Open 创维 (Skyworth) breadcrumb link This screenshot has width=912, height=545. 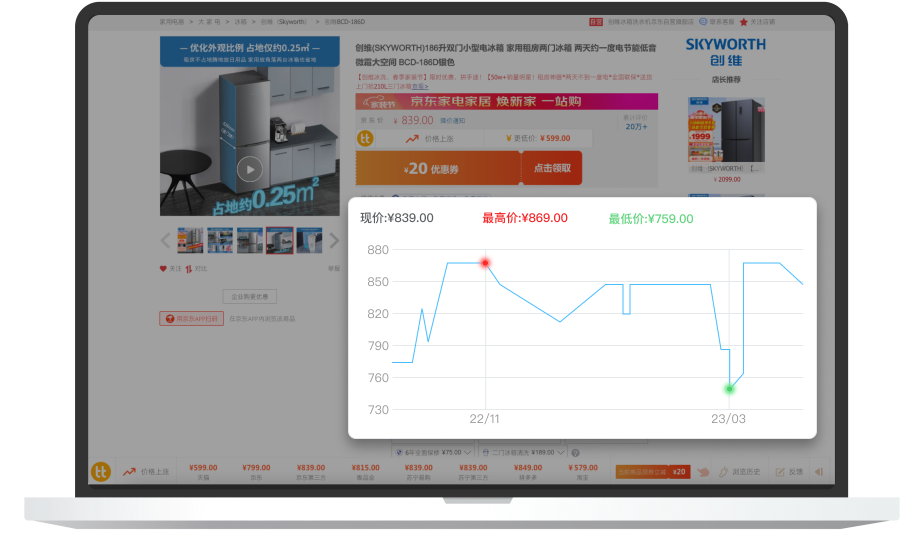point(283,22)
